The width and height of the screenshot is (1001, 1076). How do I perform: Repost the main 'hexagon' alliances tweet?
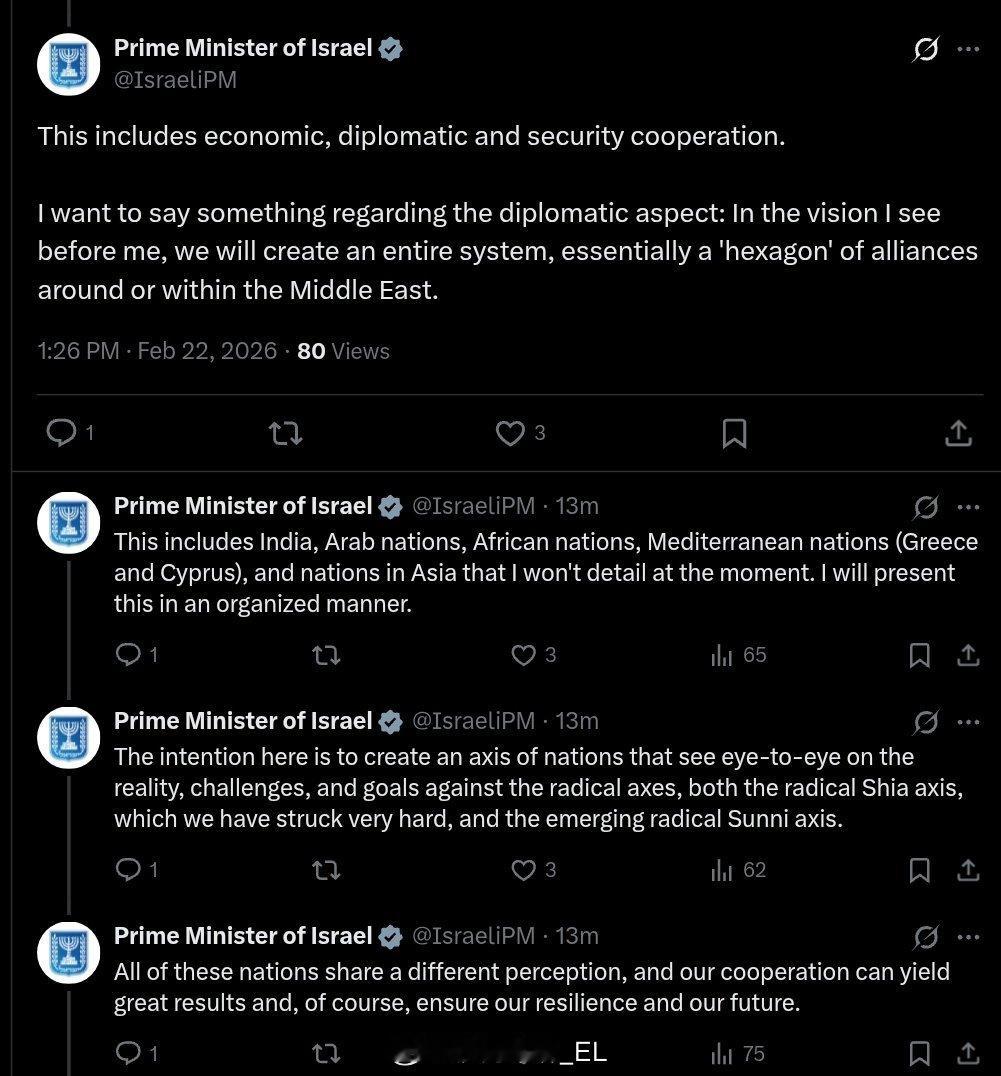286,432
